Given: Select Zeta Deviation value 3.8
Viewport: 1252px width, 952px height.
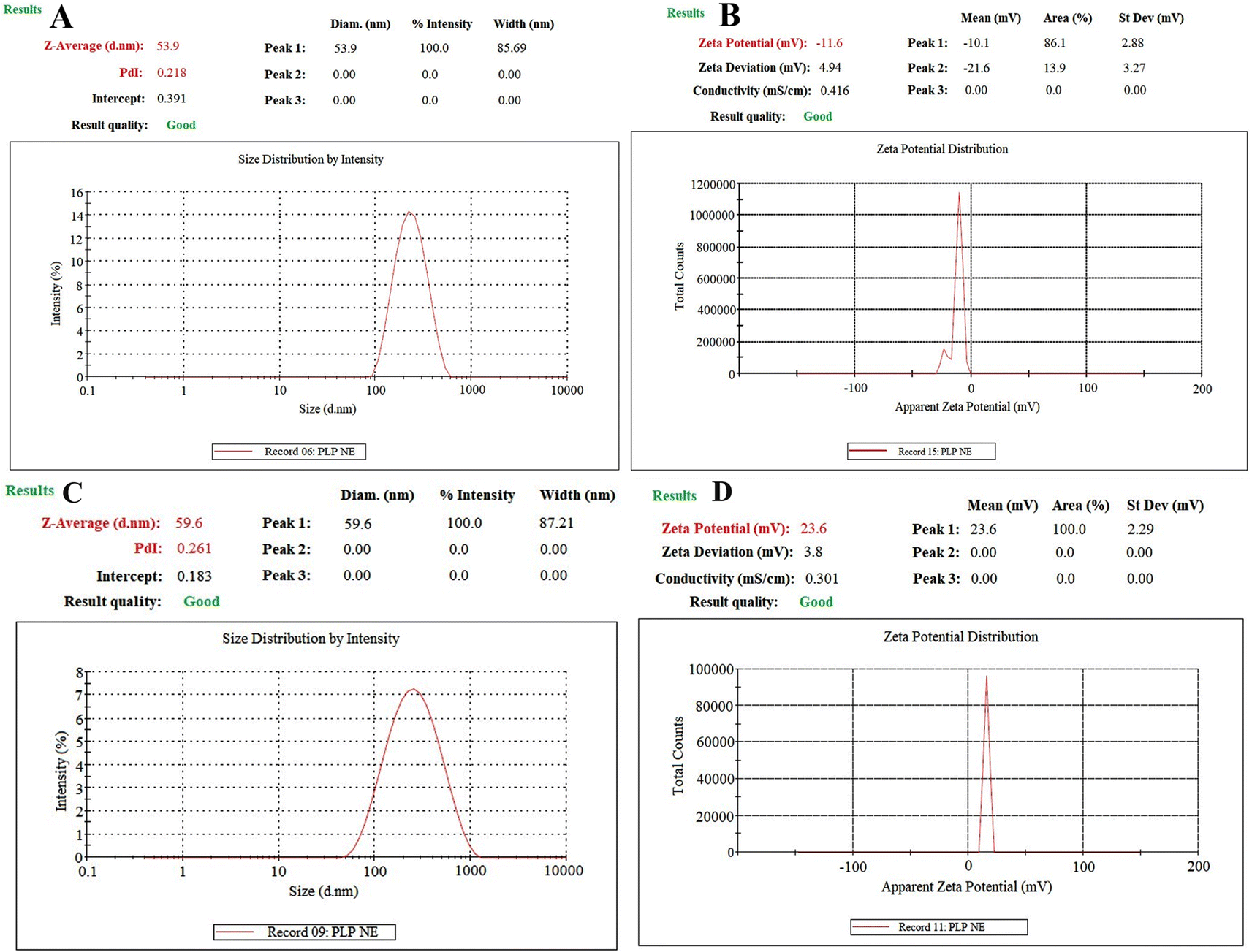Looking at the screenshot, I should [813, 552].
